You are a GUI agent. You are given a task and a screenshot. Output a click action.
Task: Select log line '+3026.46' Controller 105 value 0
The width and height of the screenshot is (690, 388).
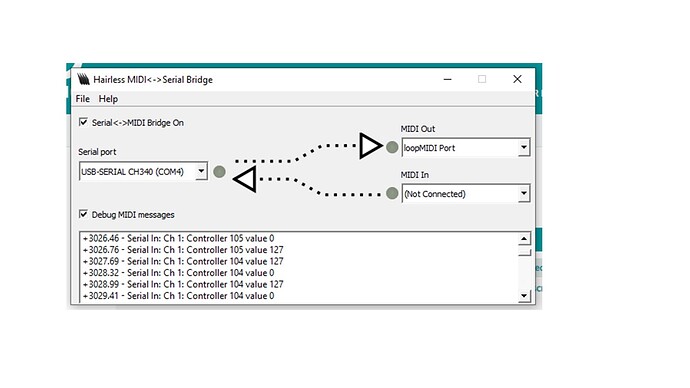[x=178, y=238]
